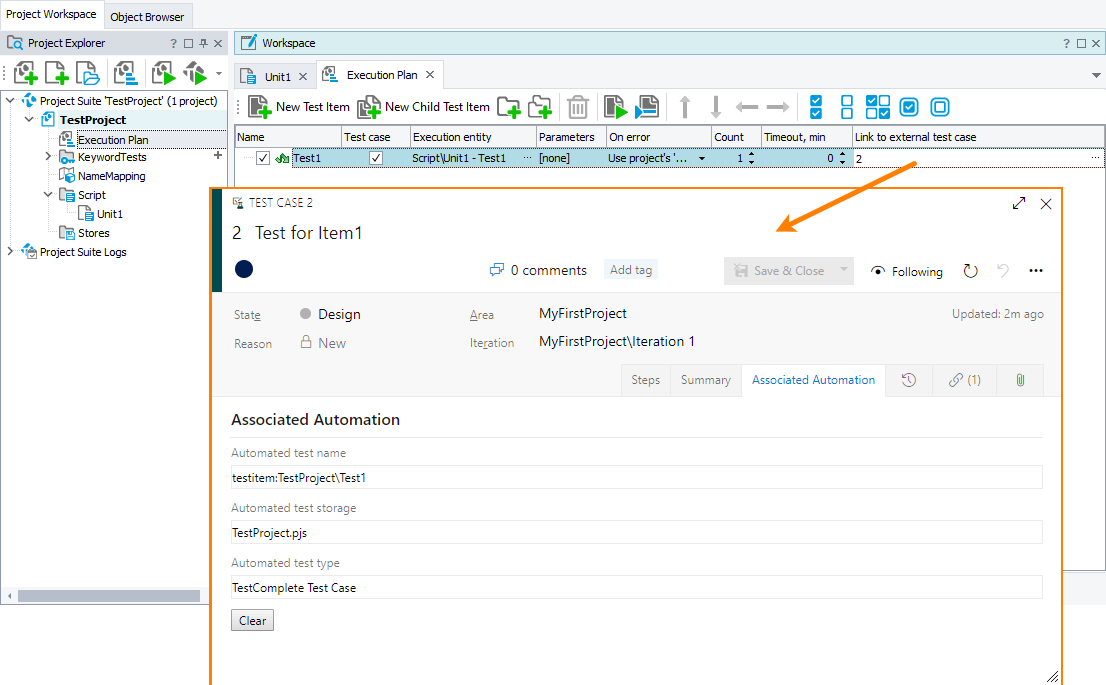Uncheck the Test case checkbox for Test1
Image resolution: width=1106 pixels, height=685 pixels.
[x=375, y=157]
